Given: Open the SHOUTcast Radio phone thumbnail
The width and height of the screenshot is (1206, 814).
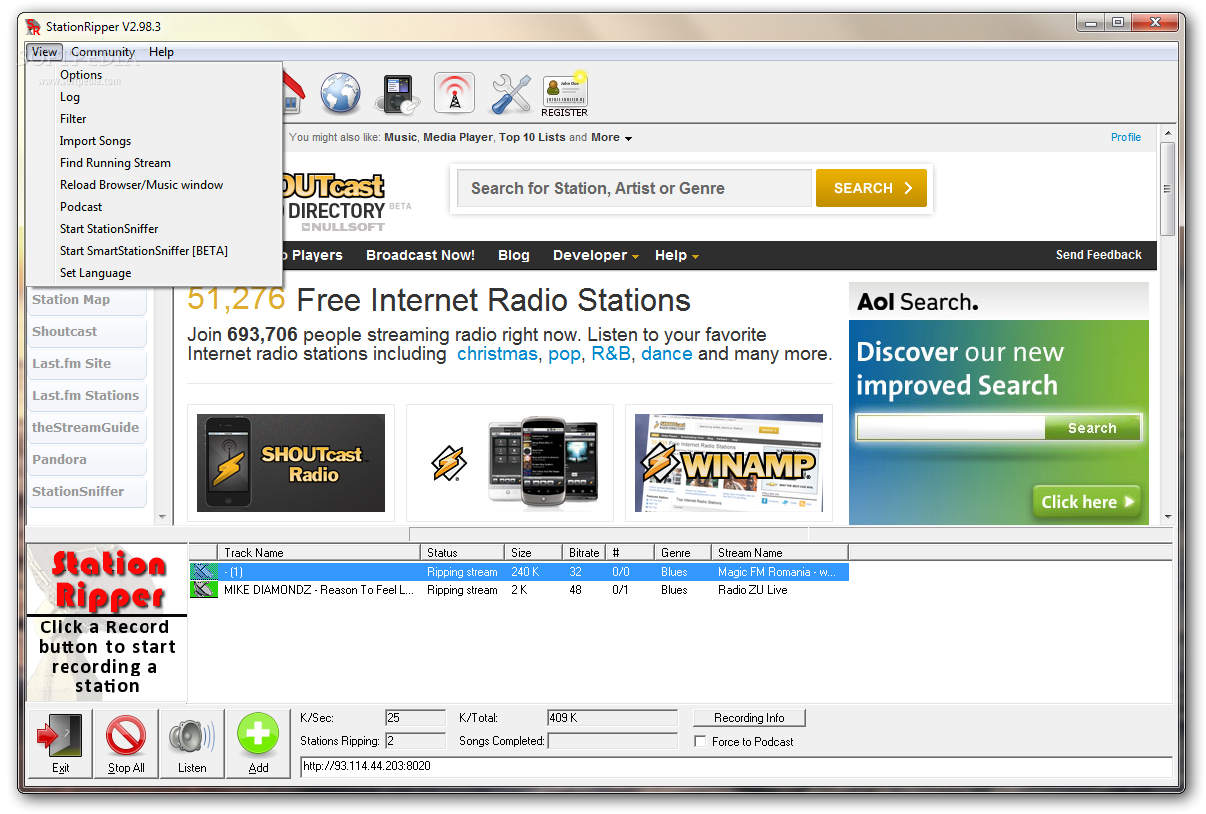Looking at the screenshot, I should pyautogui.click(x=291, y=463).
